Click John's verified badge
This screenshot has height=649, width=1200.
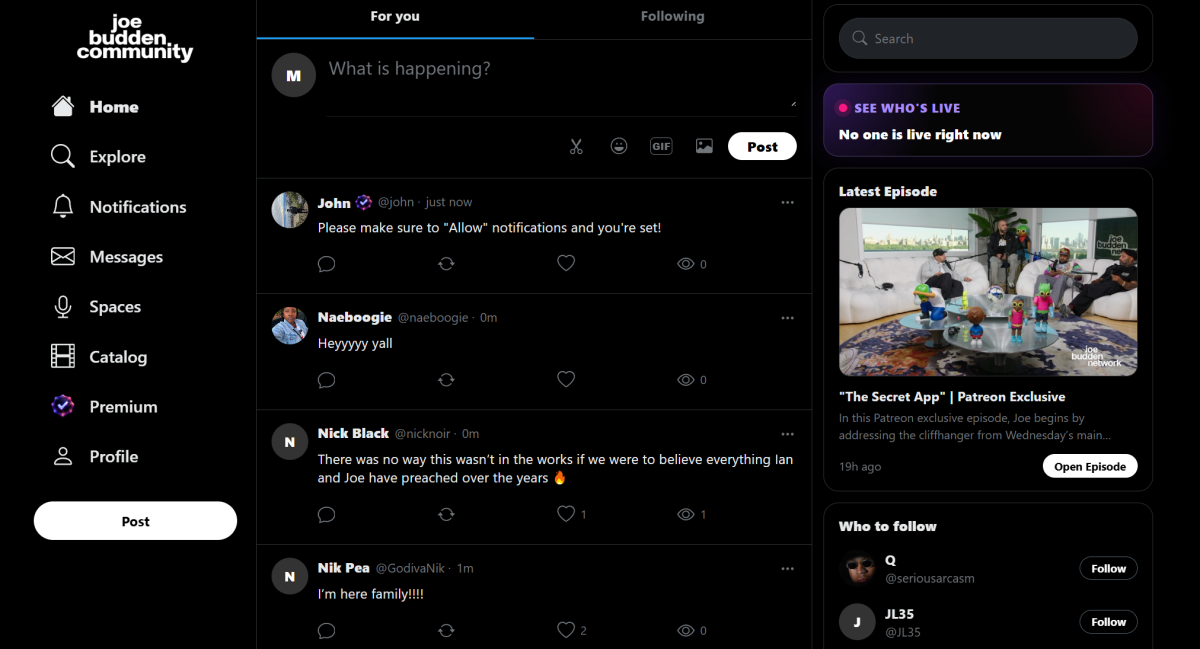pos(363,202)
